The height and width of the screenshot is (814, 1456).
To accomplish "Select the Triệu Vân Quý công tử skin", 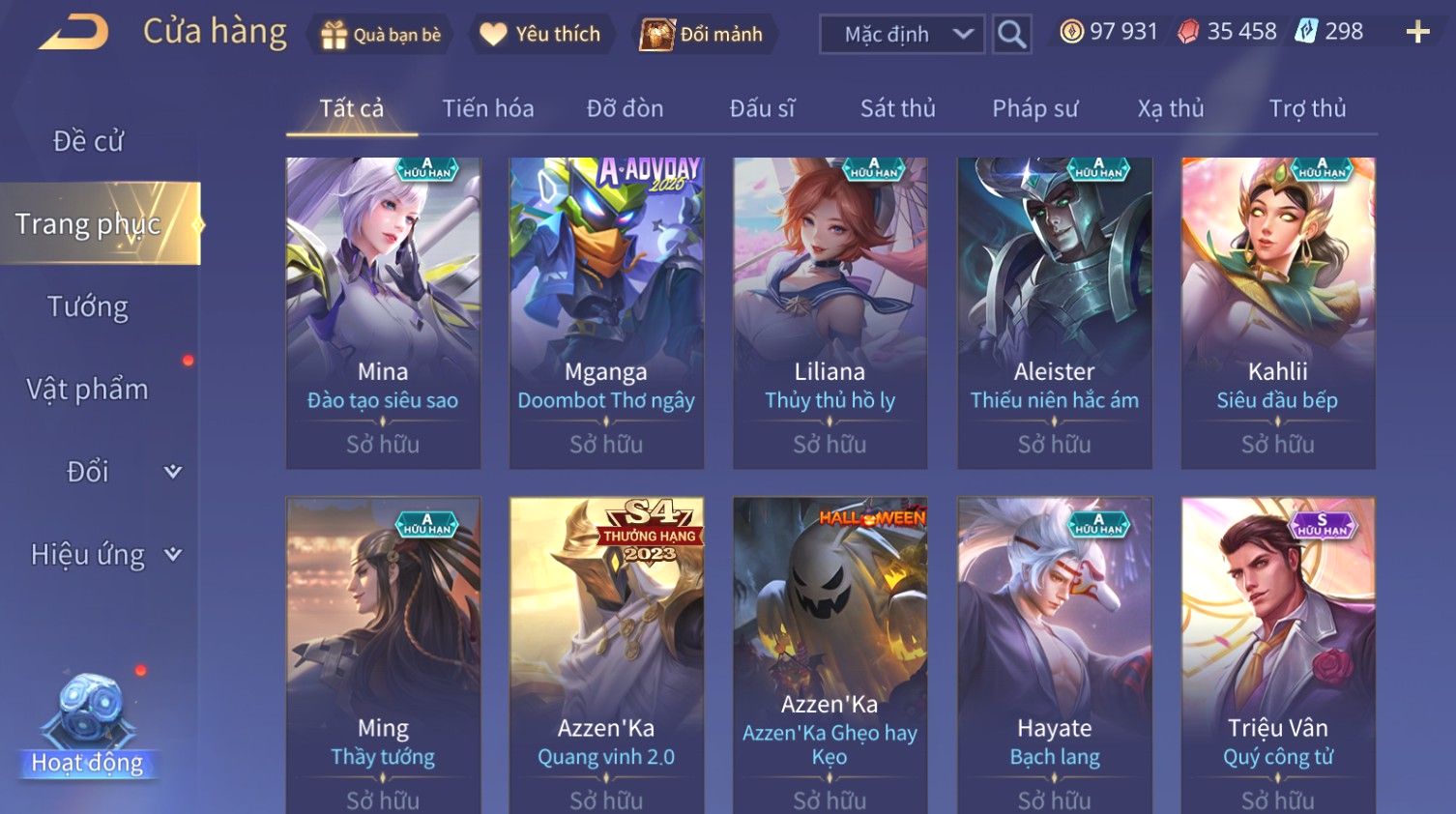I will (x=1278, y=655).
